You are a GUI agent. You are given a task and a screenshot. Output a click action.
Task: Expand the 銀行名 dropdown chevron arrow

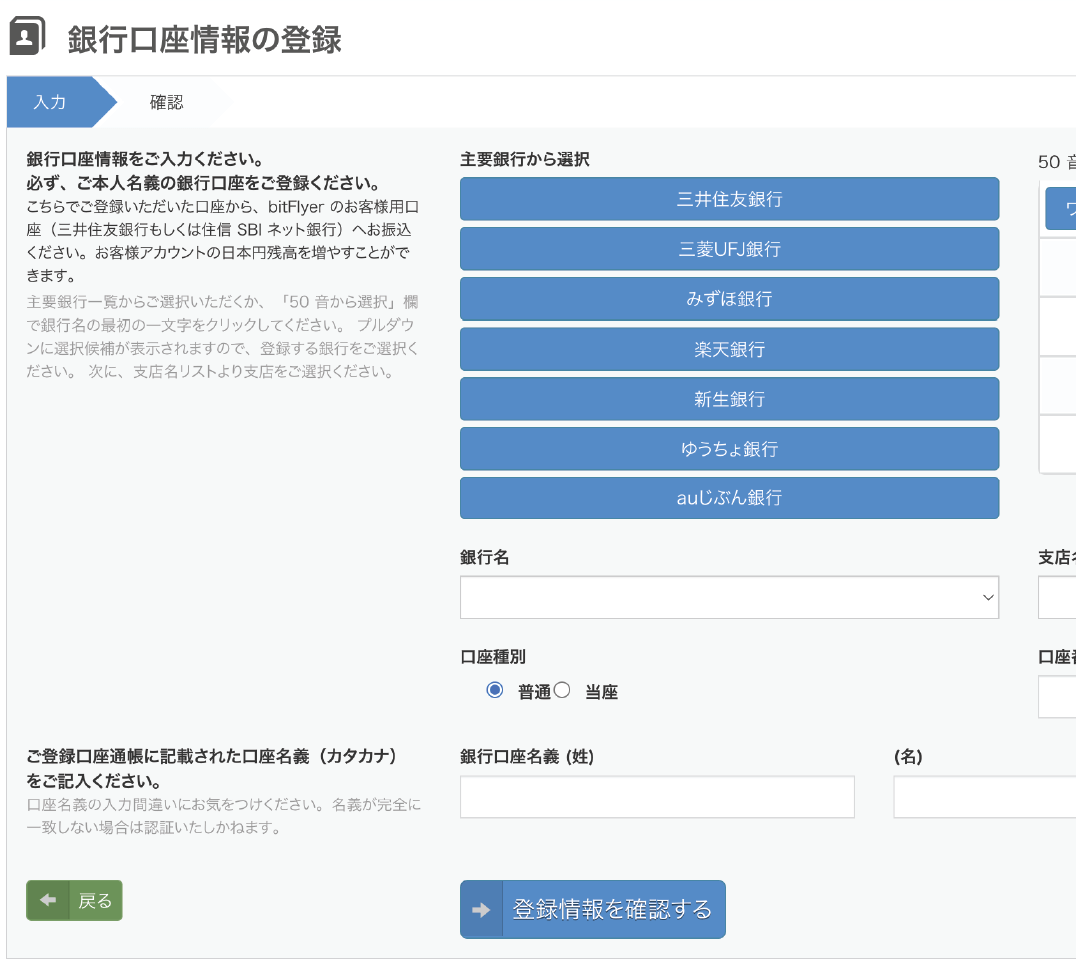[x=988, y=597]
